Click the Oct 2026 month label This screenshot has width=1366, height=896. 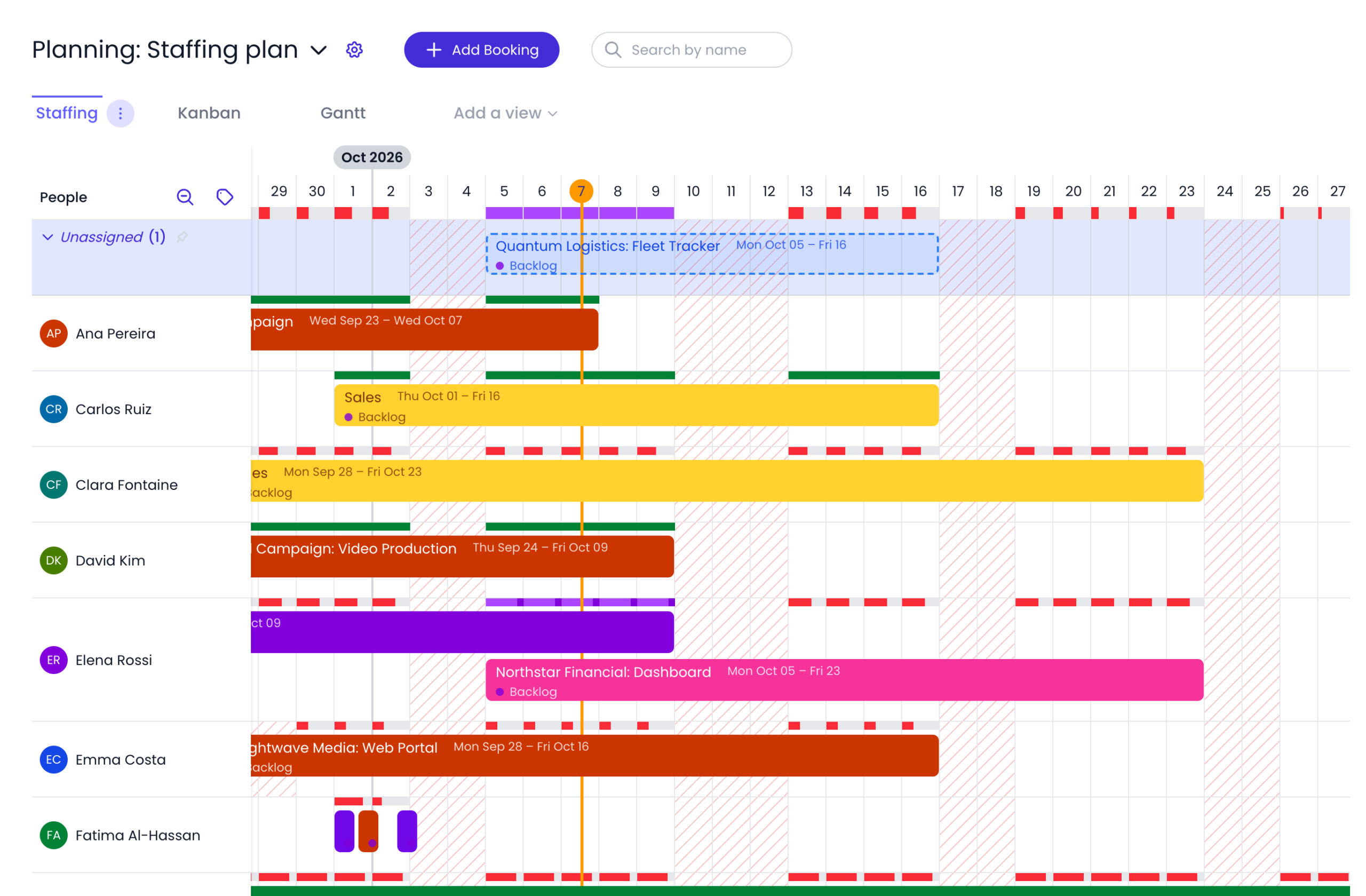click(x=372, y=157)
